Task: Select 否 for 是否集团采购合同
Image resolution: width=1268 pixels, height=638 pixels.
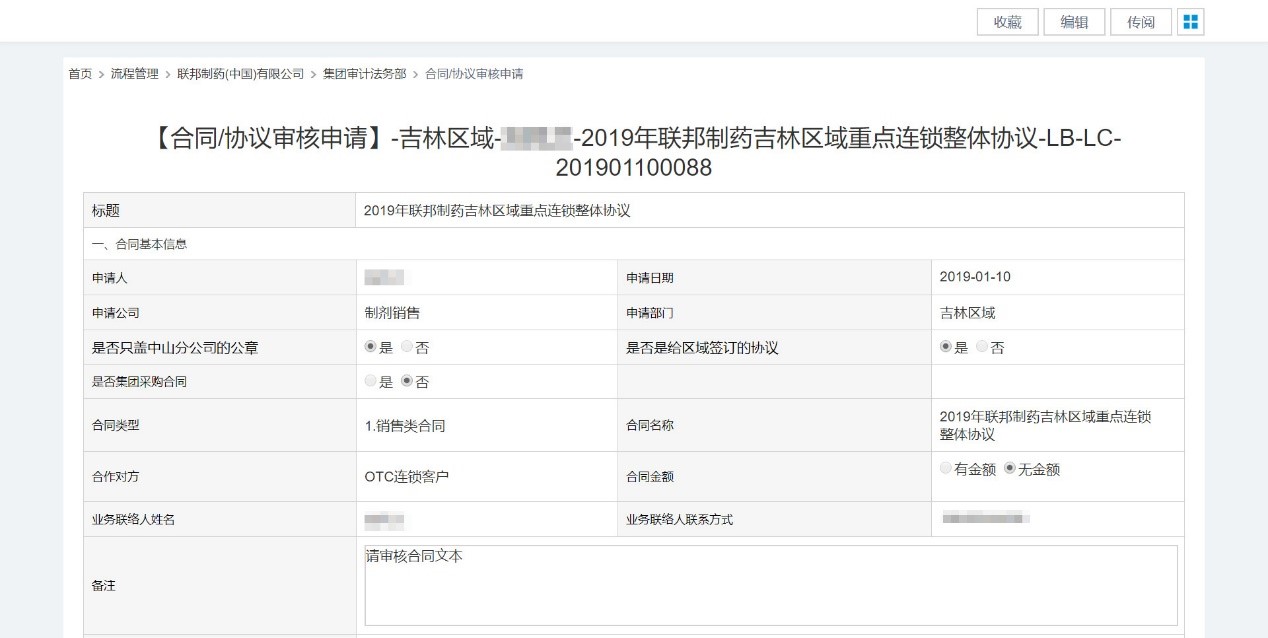Action: coord(406,381)
